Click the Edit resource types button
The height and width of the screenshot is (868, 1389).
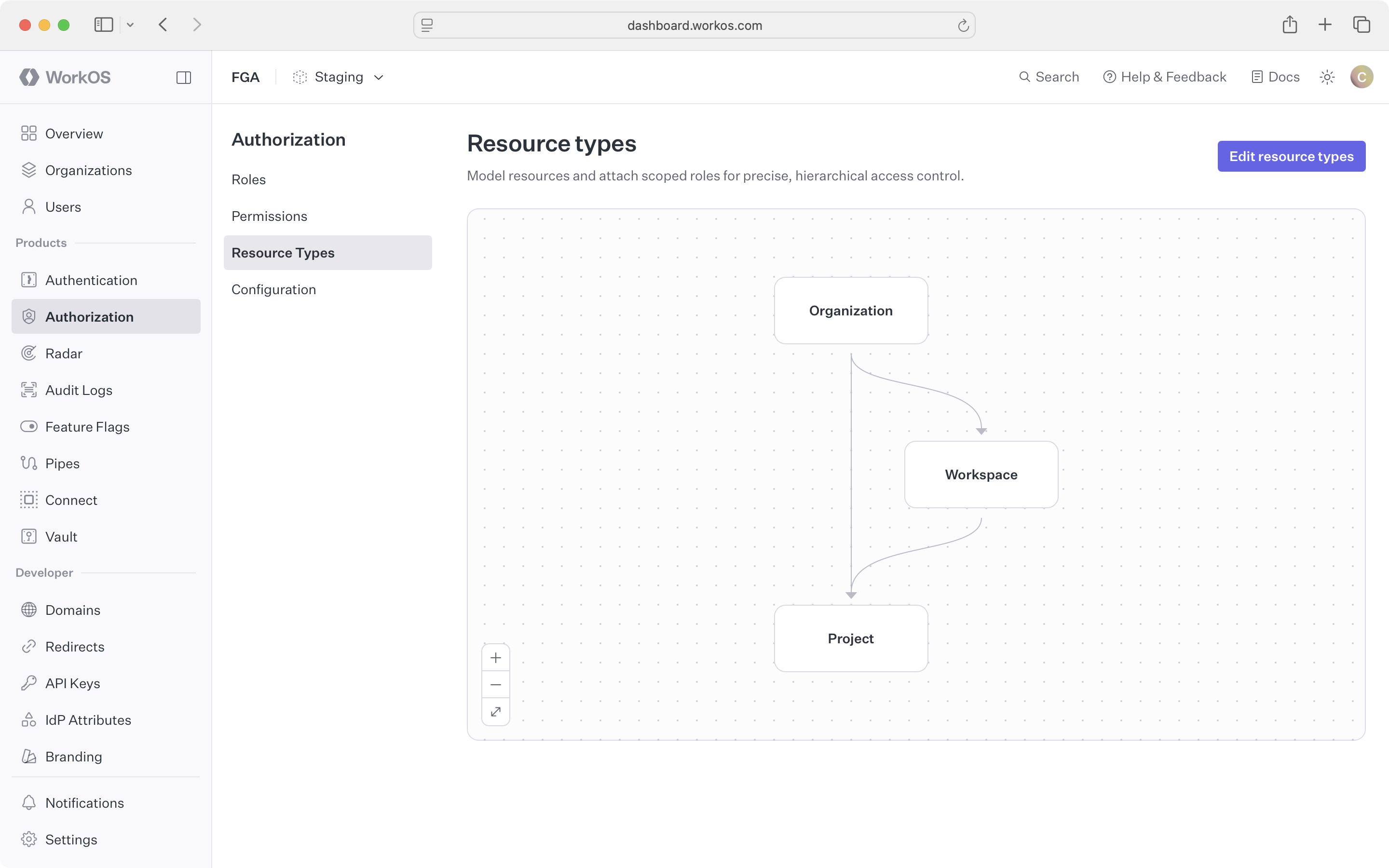(x=1291, y=156)
